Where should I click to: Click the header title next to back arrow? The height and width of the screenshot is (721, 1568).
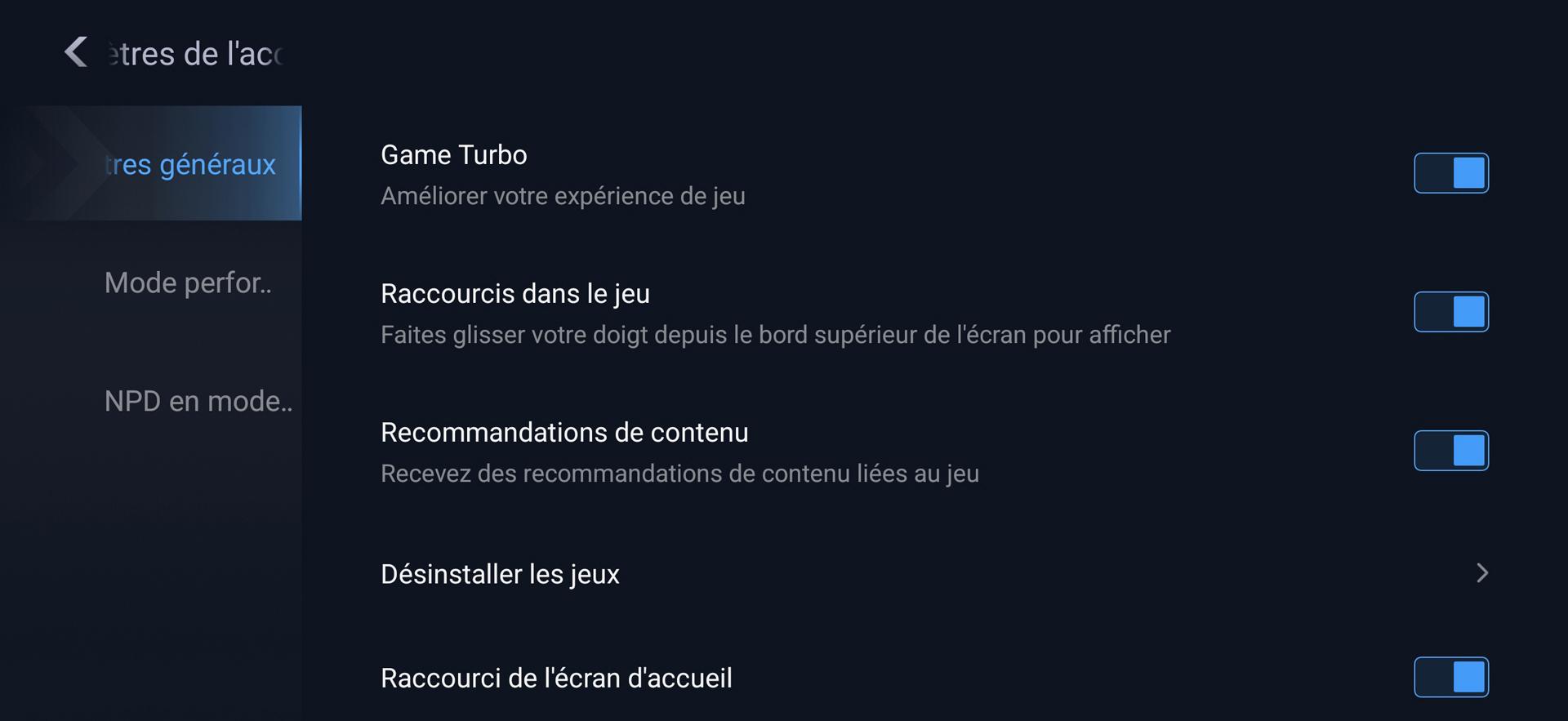196,54
